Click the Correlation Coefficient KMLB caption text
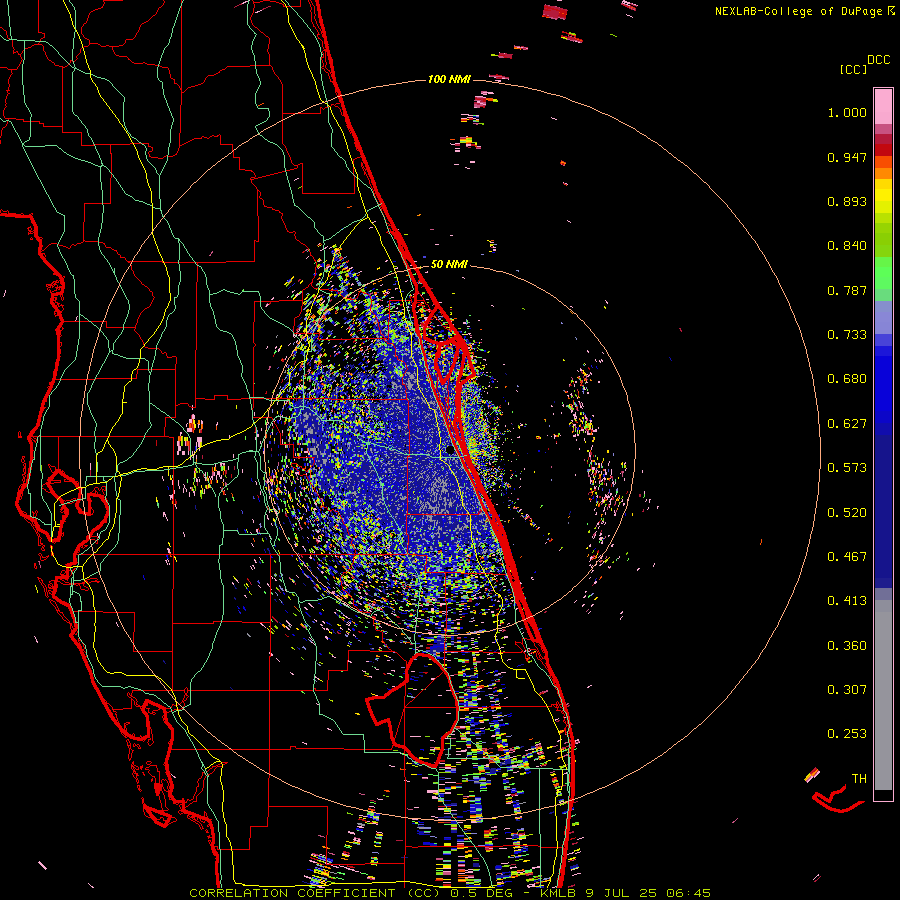 [x=450, y=893]
